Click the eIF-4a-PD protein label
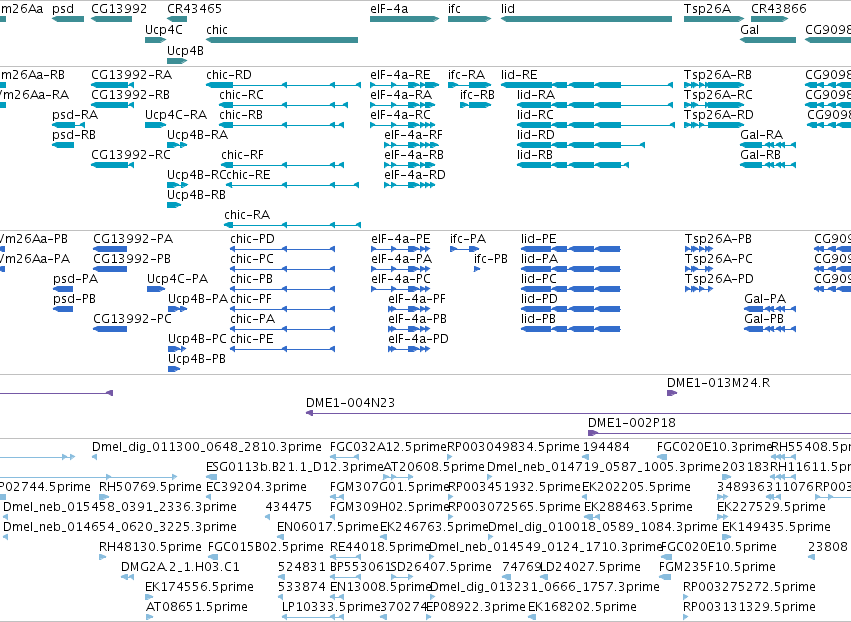The height and width of the screenshot is (622, 851). pyautogui.click(x=418, y=339)
